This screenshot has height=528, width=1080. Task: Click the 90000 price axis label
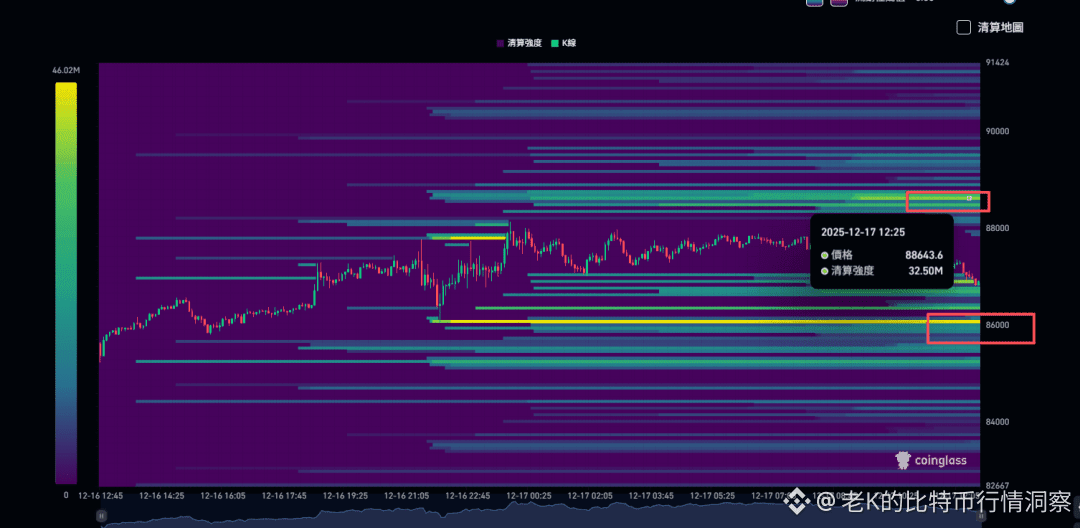(998, 131)
